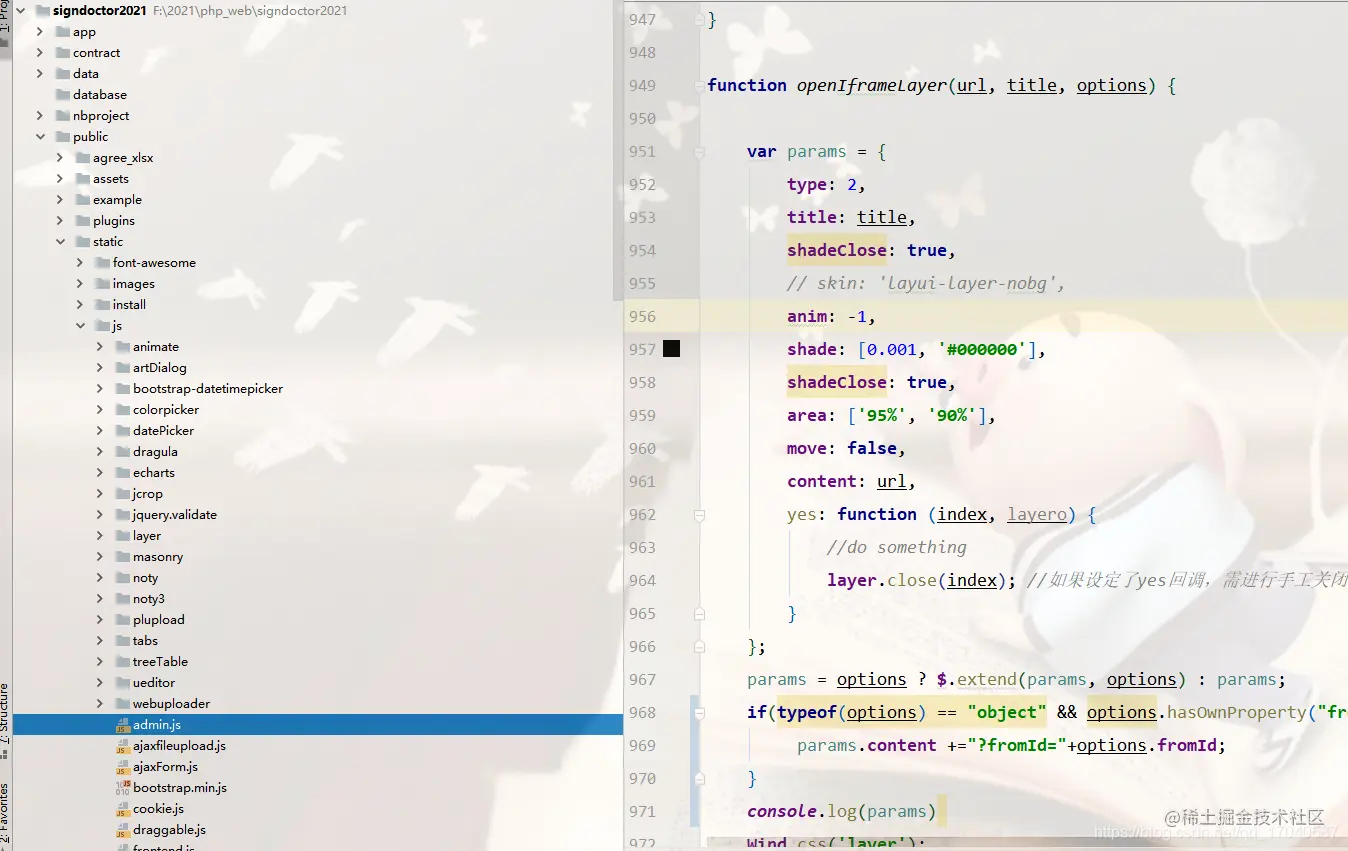Click the agree_xlsx folder icon
The image size is (1348, 851).
pyautogui.click(x=83, y=158)
